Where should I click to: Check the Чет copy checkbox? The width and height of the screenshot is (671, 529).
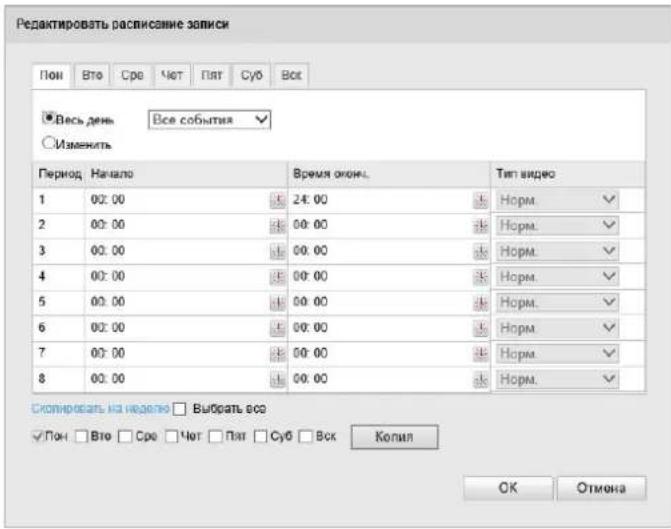172,437
